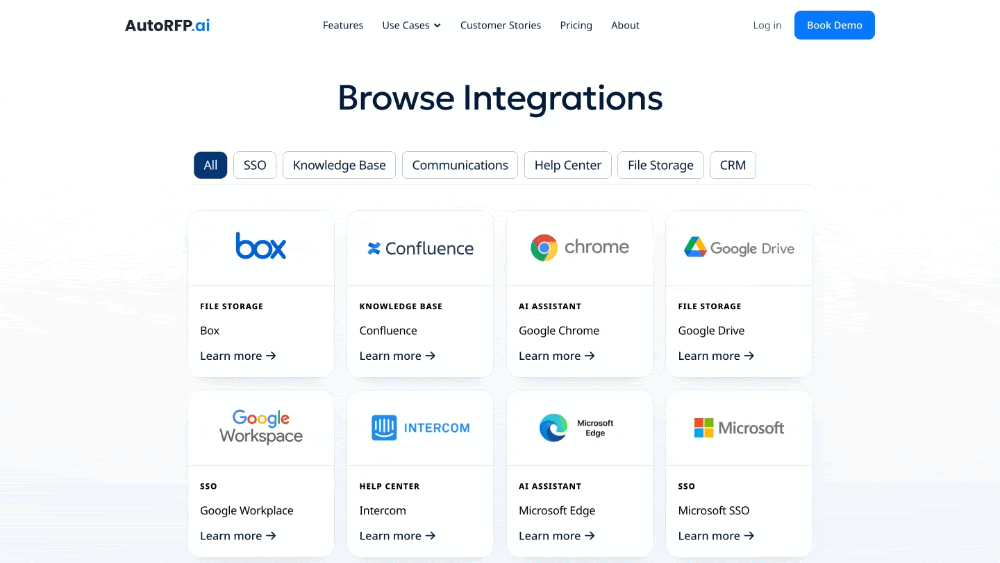The image size is (1000, 563).
Task: Click the Browse Integrations heading
Action: click(x=500, y=98)
